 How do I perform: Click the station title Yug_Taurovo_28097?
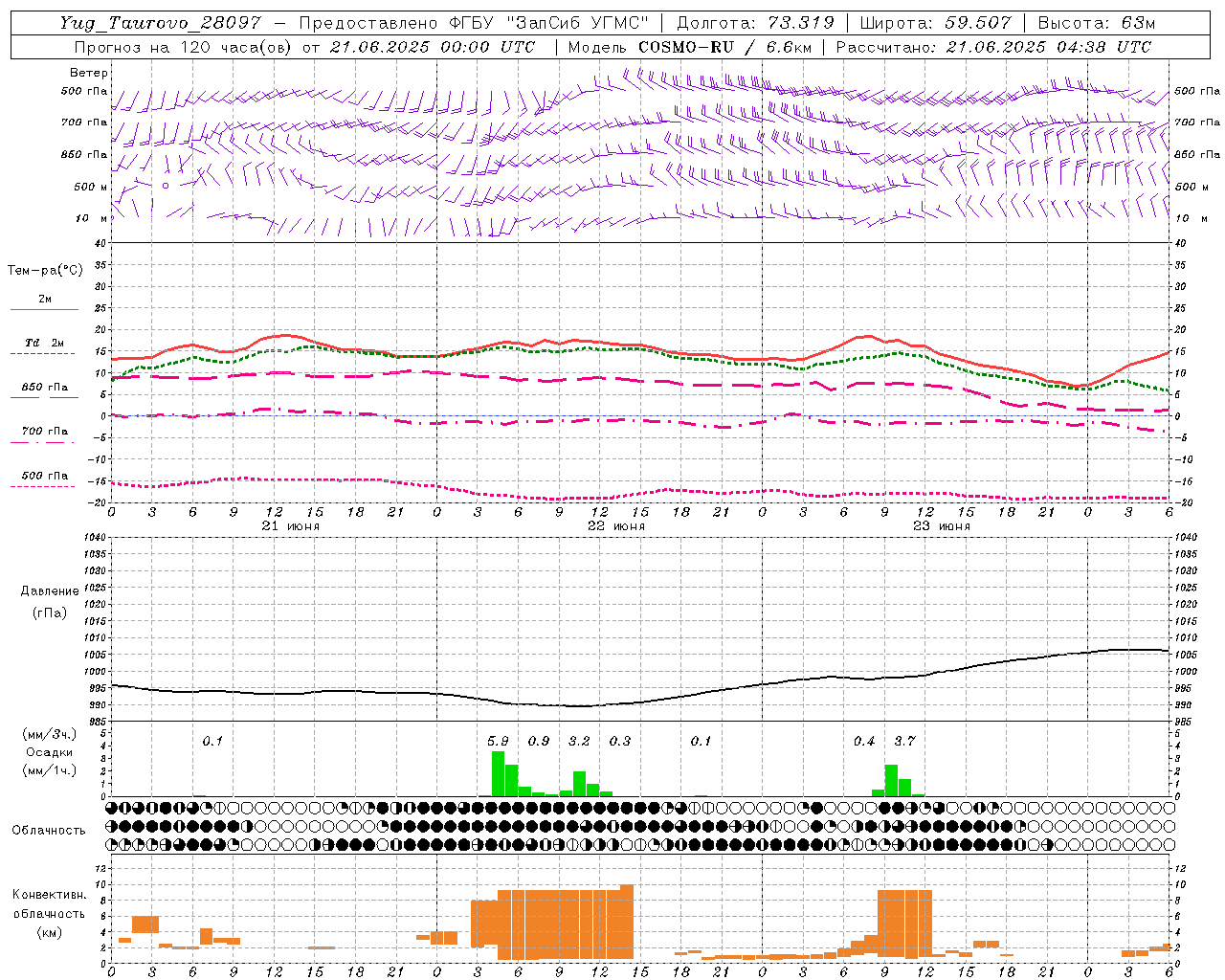coord(160,23)
